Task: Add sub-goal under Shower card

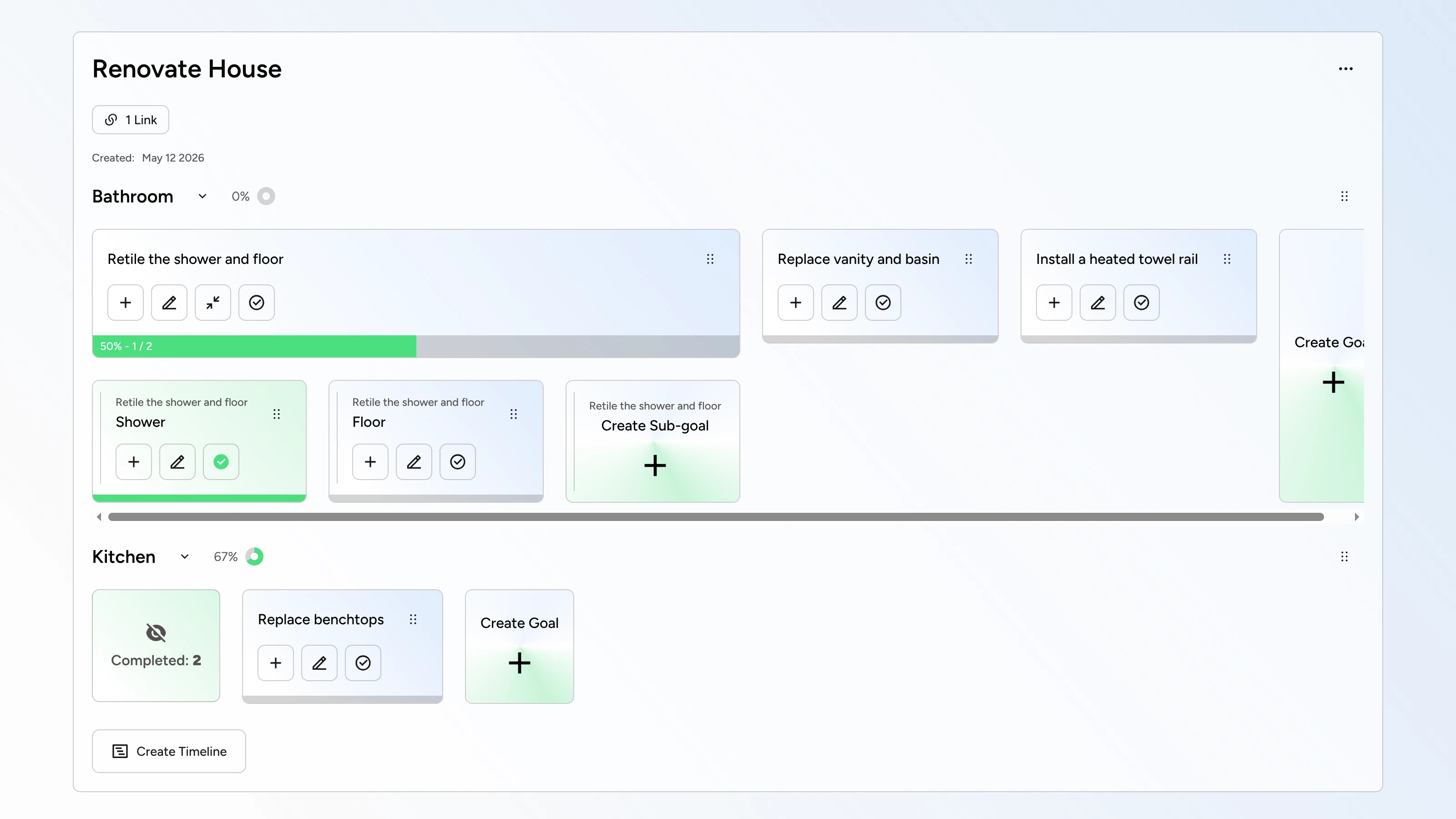Action: click(x=133, y=462)
